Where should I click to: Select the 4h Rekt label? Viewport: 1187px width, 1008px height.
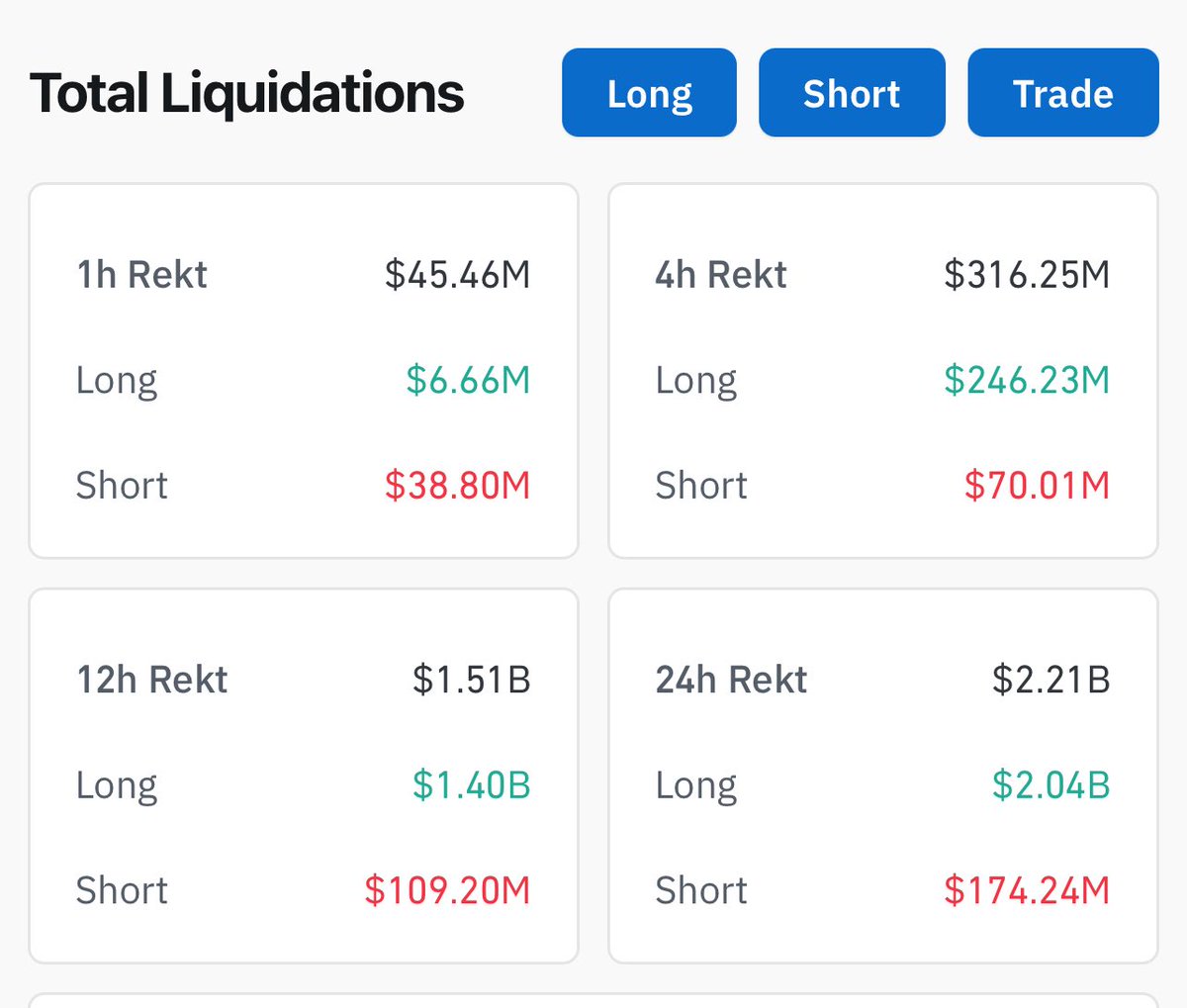click(x=721, y=274)
